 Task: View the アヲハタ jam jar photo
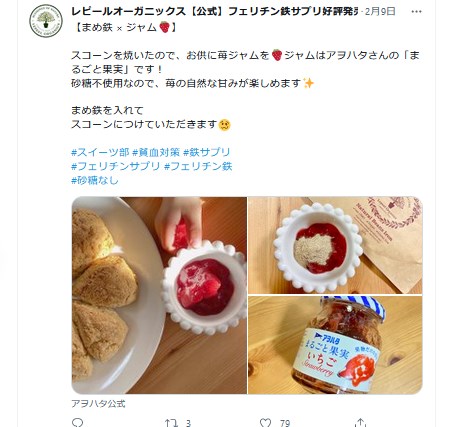335,345
